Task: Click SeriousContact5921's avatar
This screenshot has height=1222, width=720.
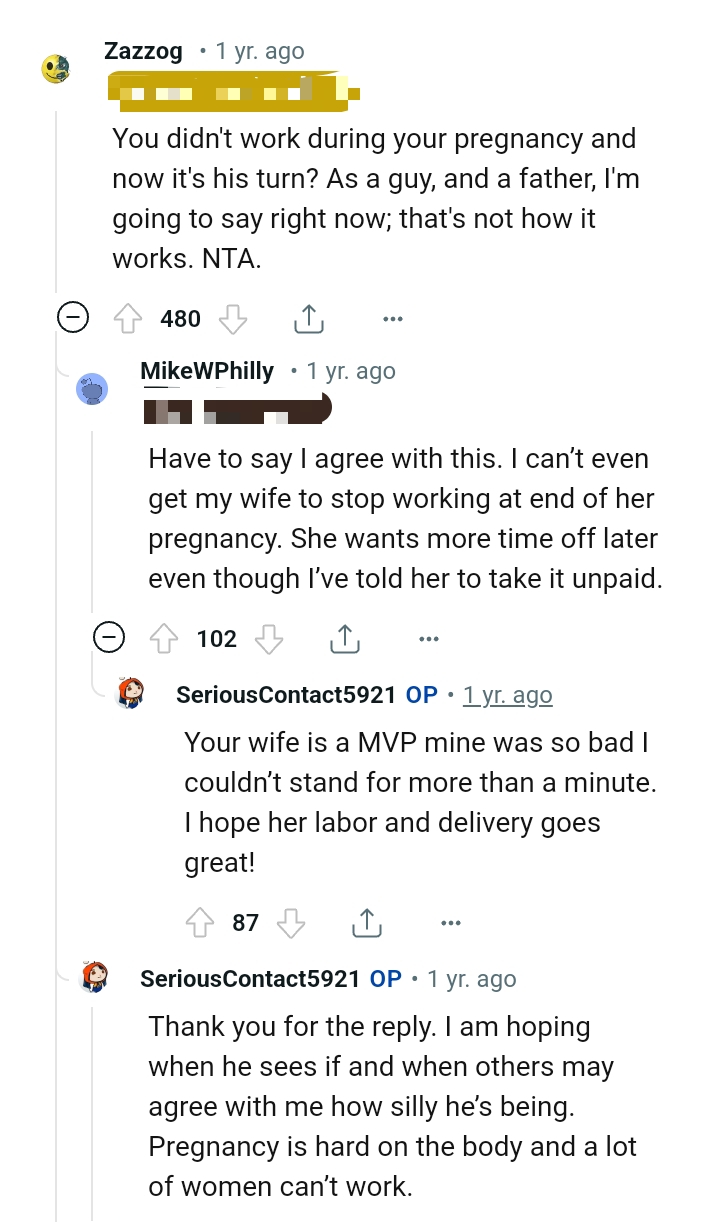Action: point(131,694)
